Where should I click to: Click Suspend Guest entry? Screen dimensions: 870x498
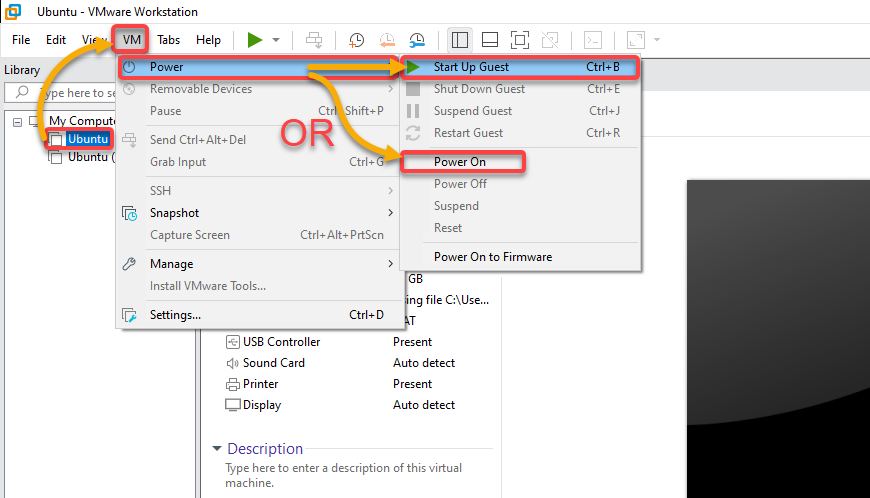[x=520, y=111]
